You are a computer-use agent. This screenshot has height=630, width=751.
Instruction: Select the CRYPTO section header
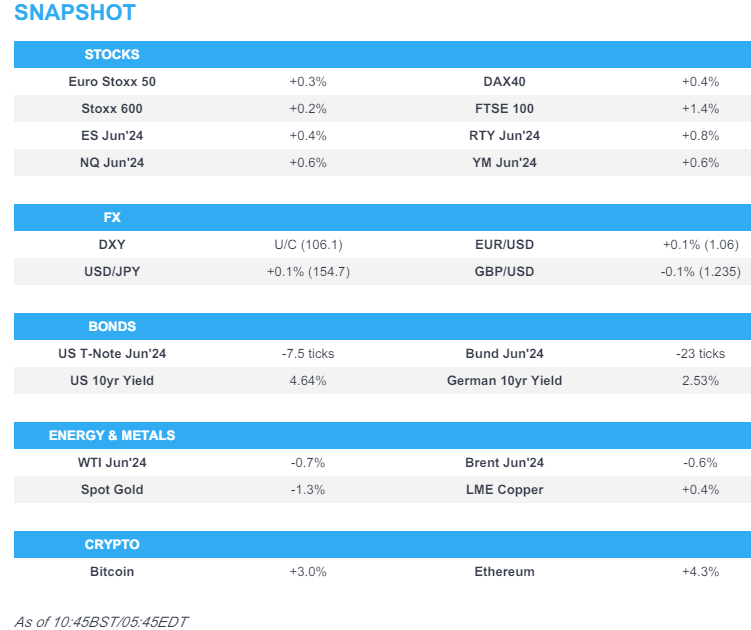[112, 544]
